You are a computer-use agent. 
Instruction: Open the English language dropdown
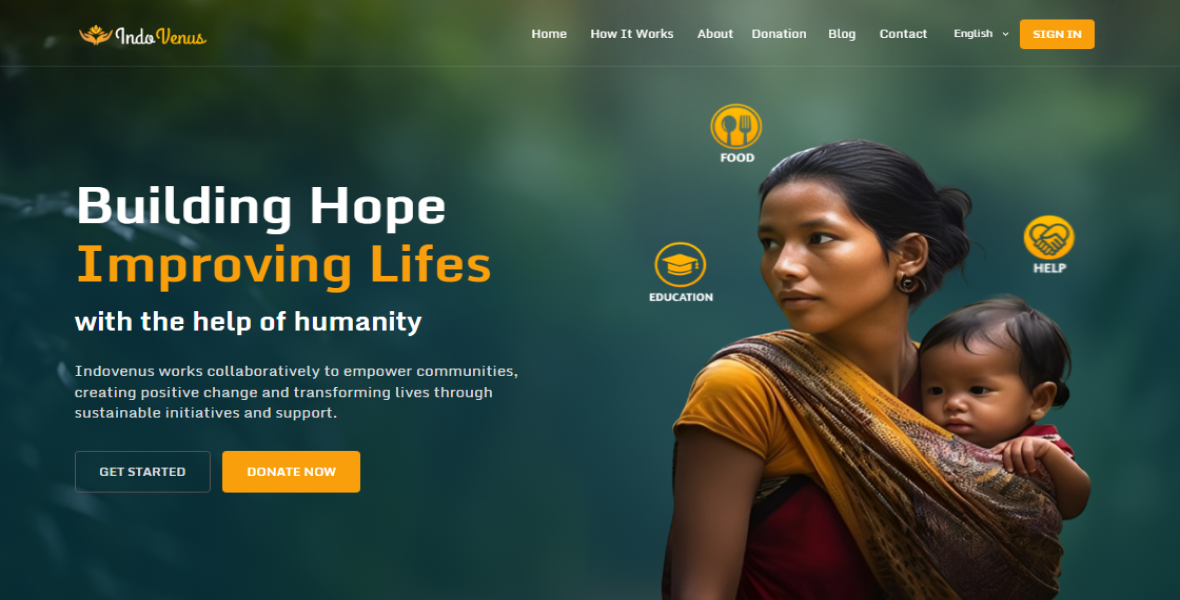tap(981, 34)
